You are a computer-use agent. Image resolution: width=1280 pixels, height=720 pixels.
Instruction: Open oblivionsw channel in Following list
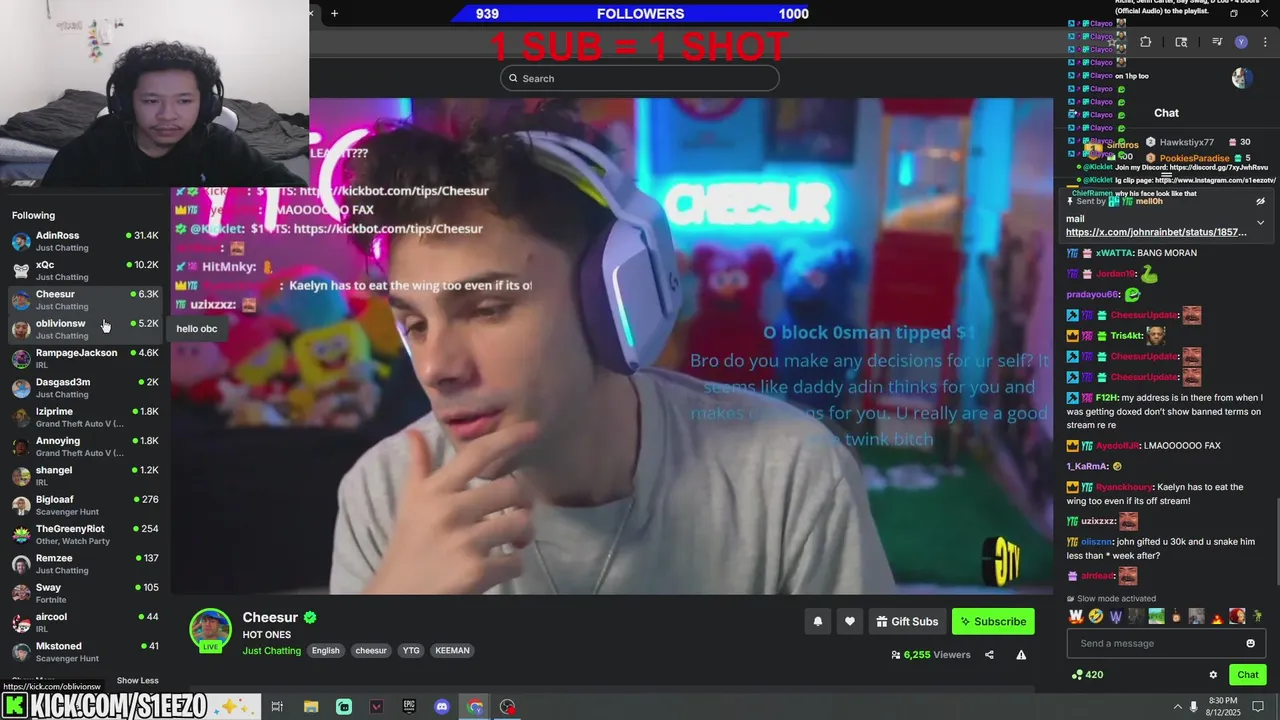[x=85, y=329]
